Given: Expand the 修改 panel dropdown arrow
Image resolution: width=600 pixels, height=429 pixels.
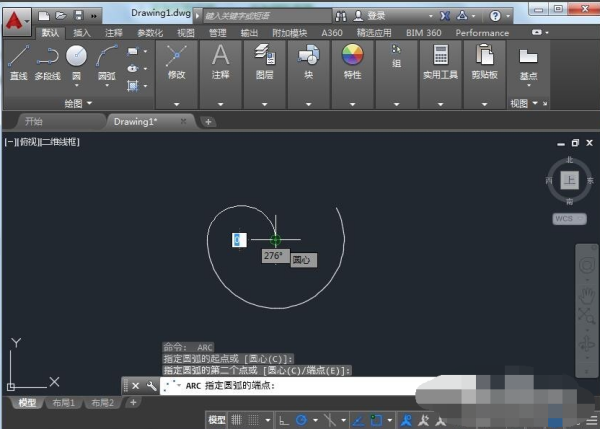Looking at the screenshot, I should 177,102.
